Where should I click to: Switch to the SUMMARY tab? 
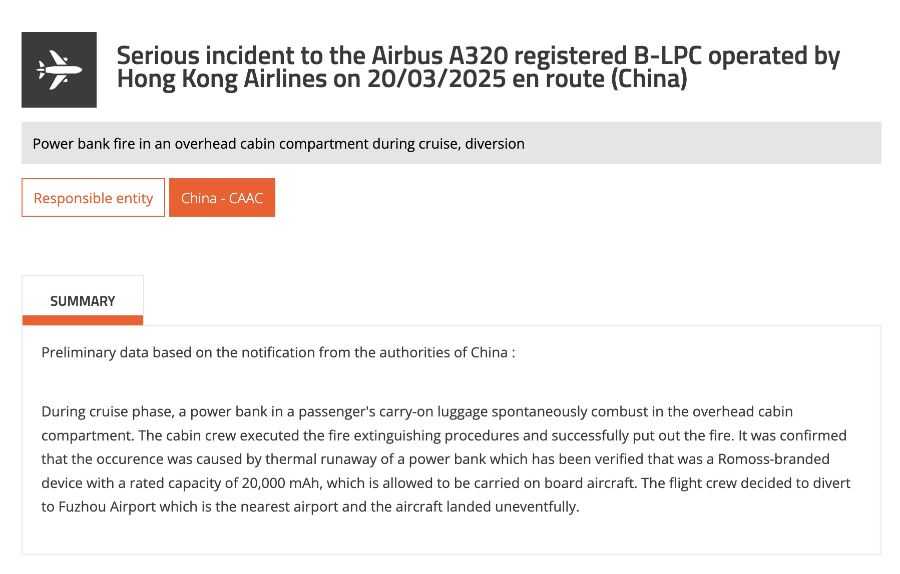[x=83, y=301]
